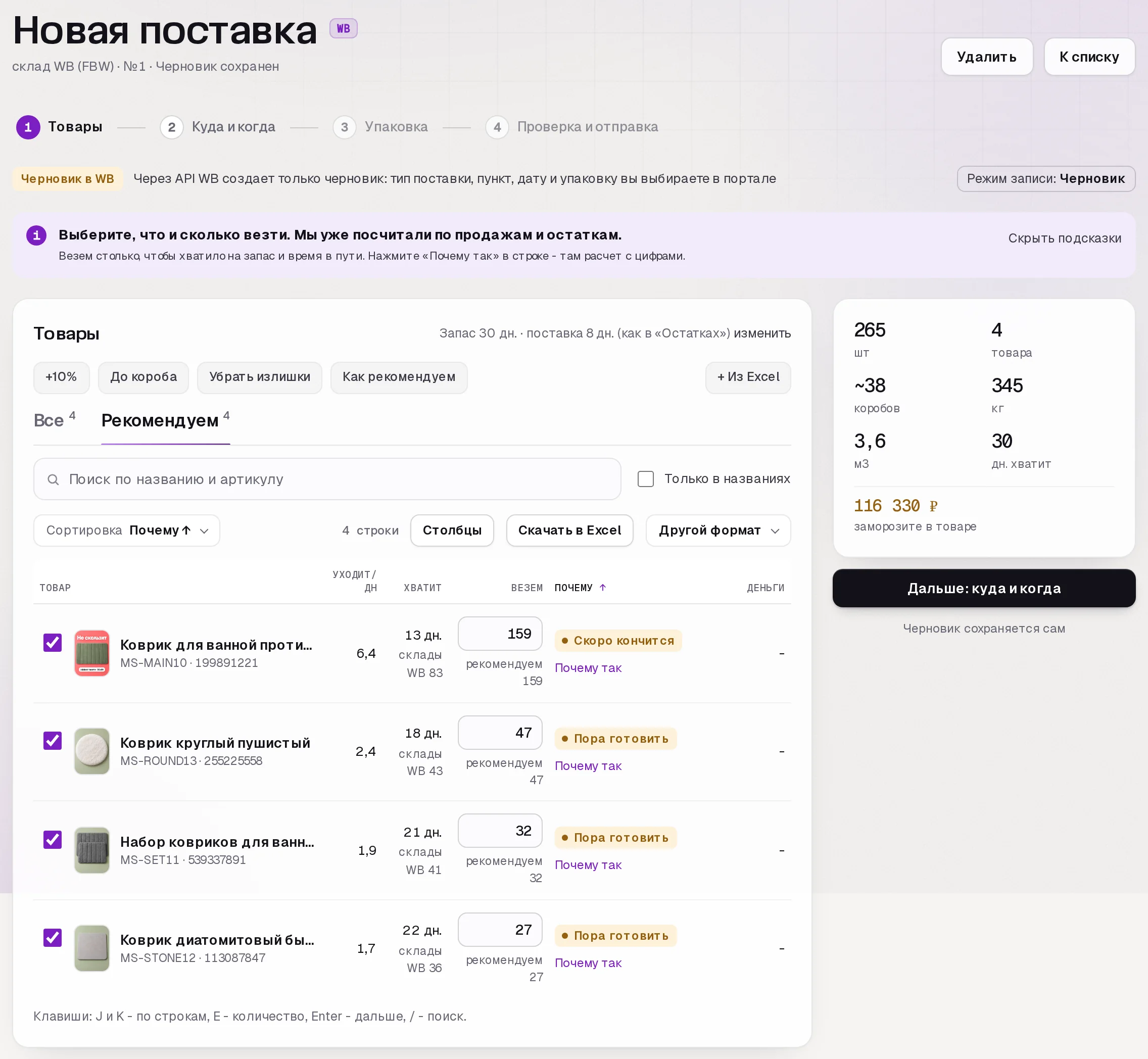Expand the Другой формат dropdown
The image size is (1148, 1059).
point(718,531)
